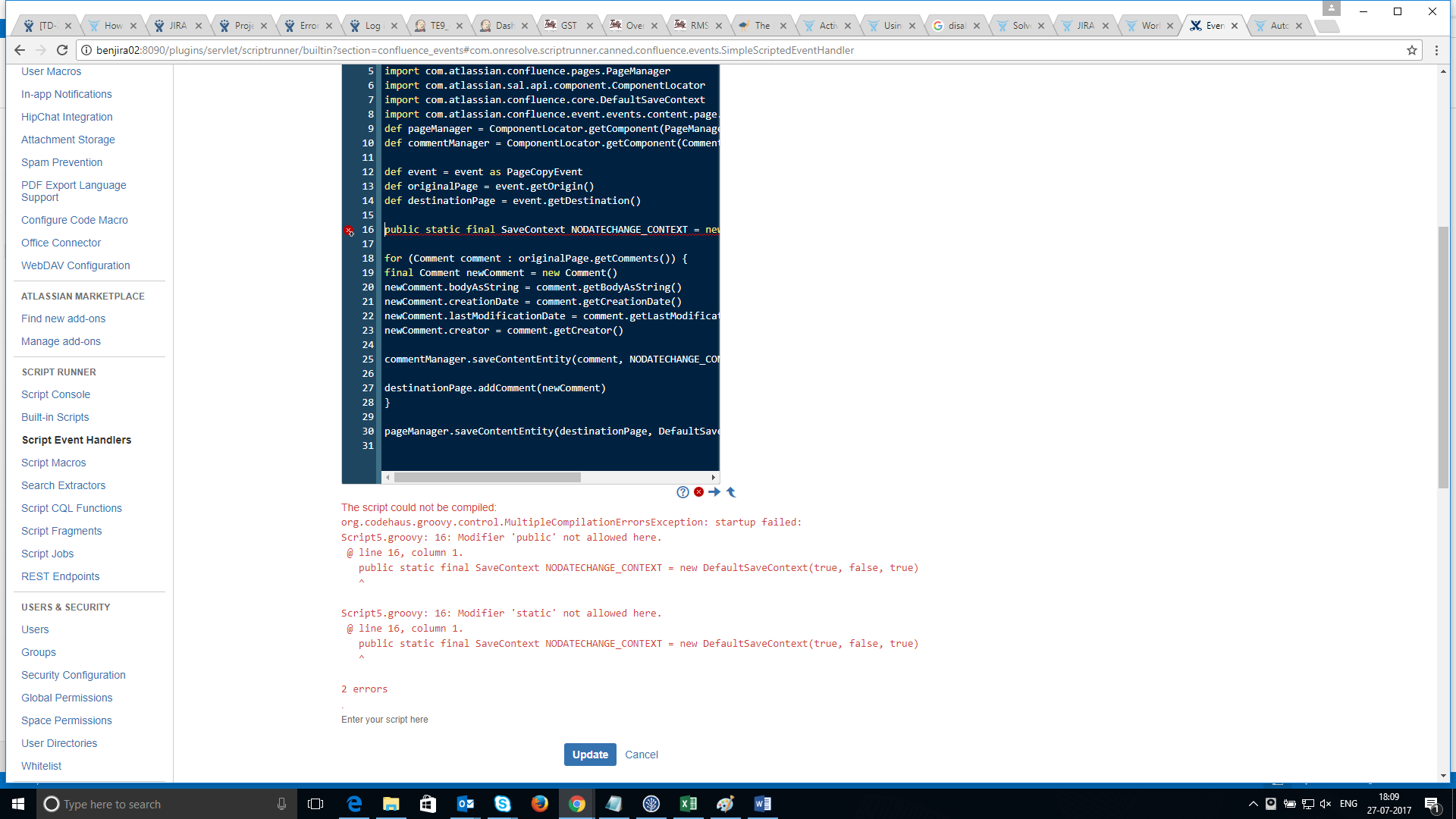
Task: Click the help question mark icon below editor
Action: click(x=682, y=492)
